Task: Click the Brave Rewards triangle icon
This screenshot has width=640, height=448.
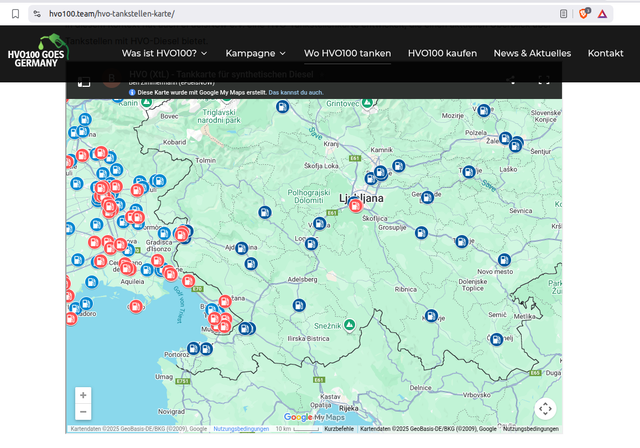Action: (x=602, y=14)
